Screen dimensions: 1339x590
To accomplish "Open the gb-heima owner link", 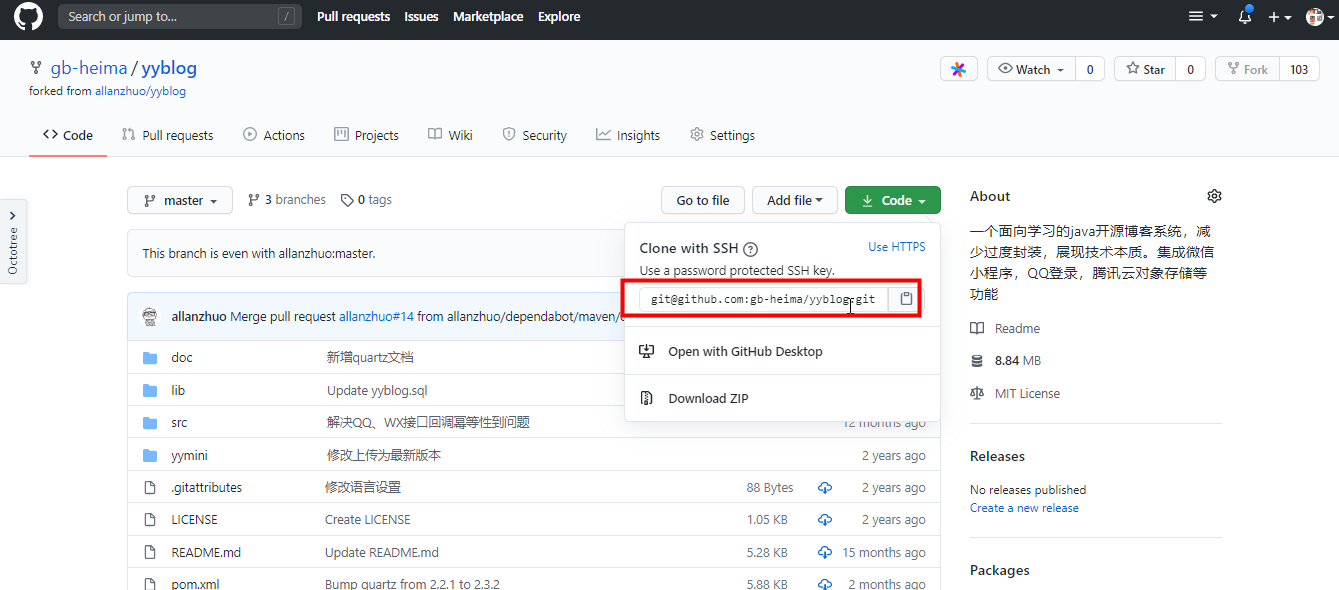I will (x=89, y=68).
